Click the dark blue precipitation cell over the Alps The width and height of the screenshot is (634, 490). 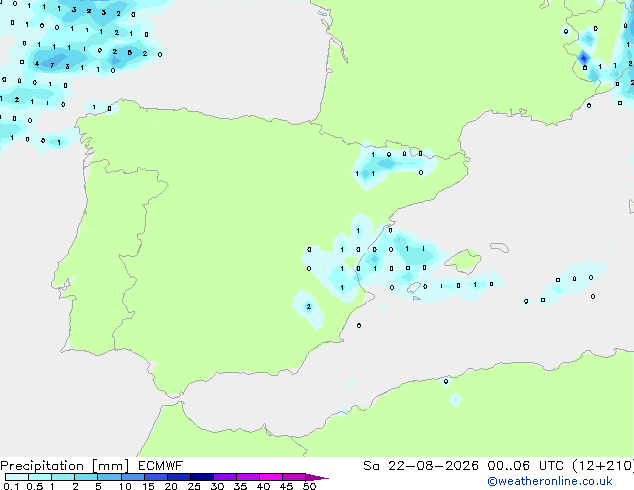coord(583,58)
